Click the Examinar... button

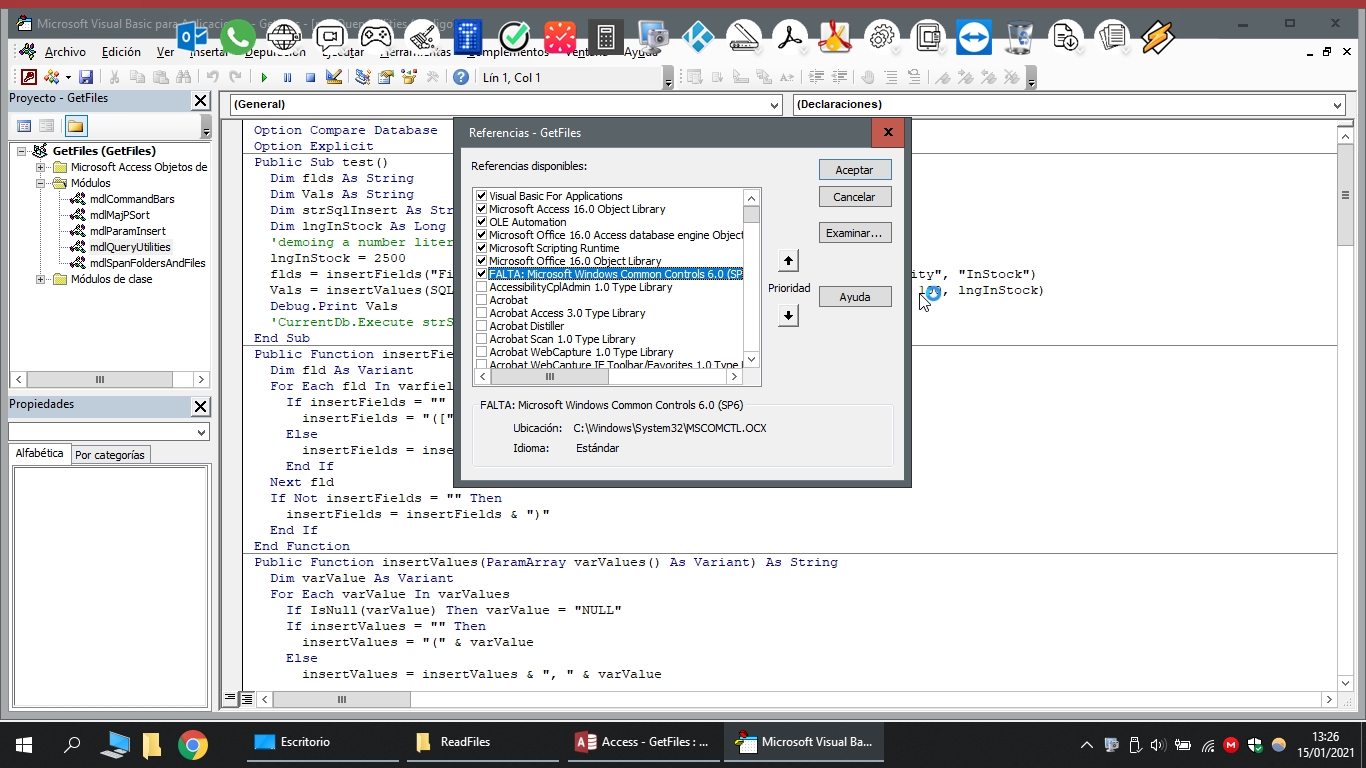(x=855, y=233)
